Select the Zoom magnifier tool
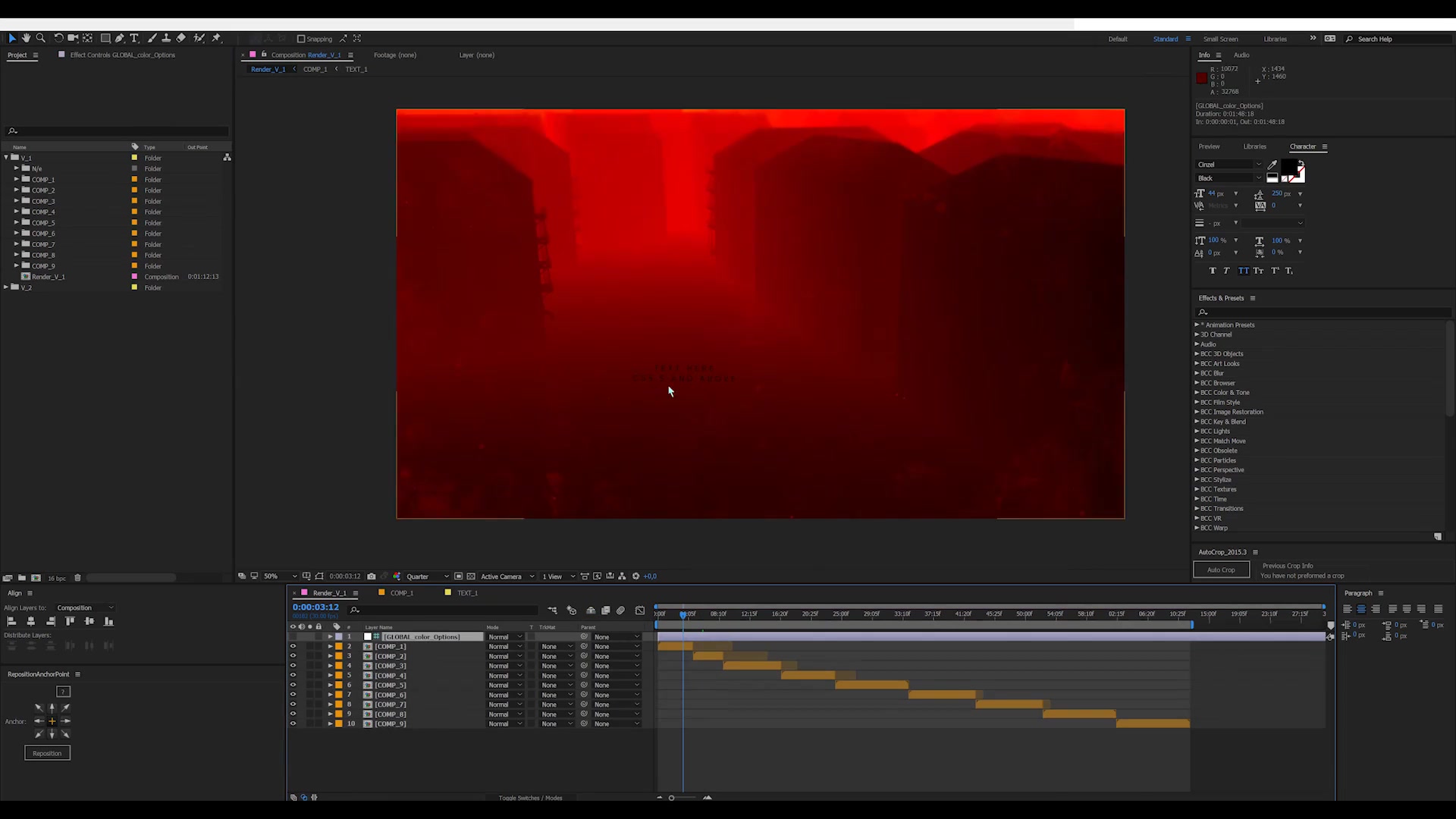The width and height of the screenshot is (1456, 819). [x=41, y=38]
